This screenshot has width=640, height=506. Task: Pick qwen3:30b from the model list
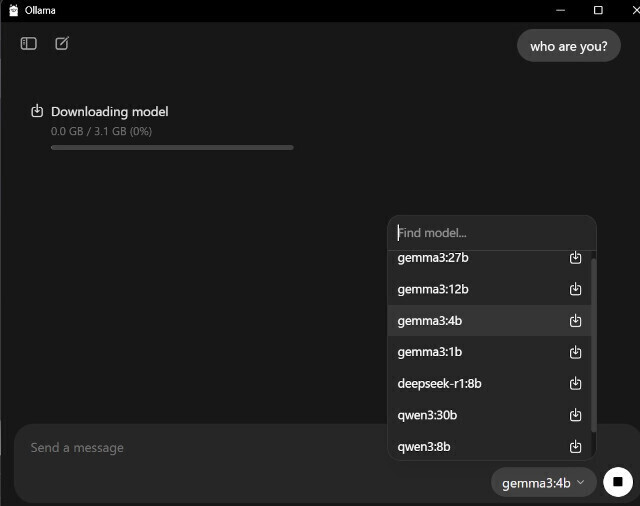pos(489,415)
